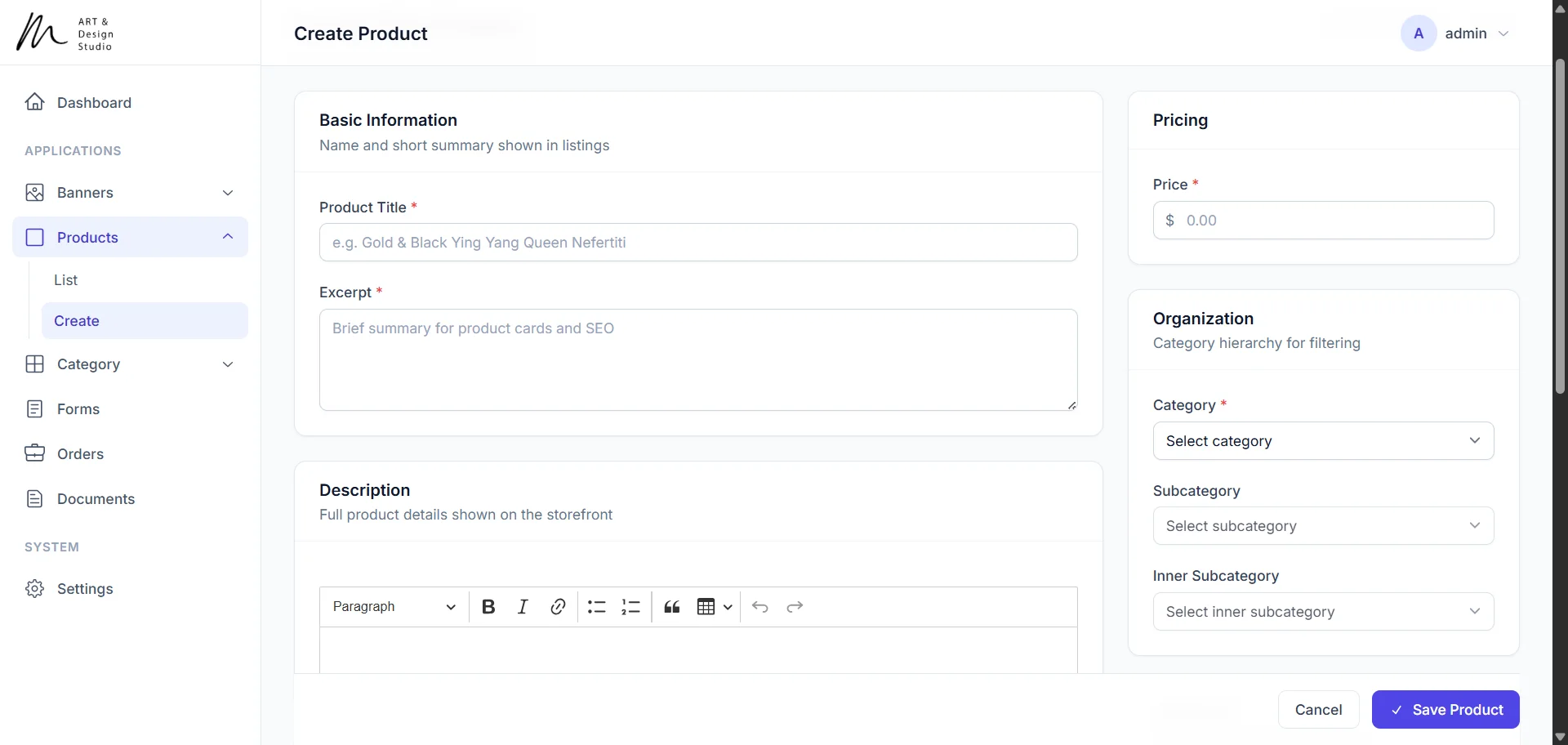
Task: Click the Settings gear icon
Action: click(x=34, y=589)
